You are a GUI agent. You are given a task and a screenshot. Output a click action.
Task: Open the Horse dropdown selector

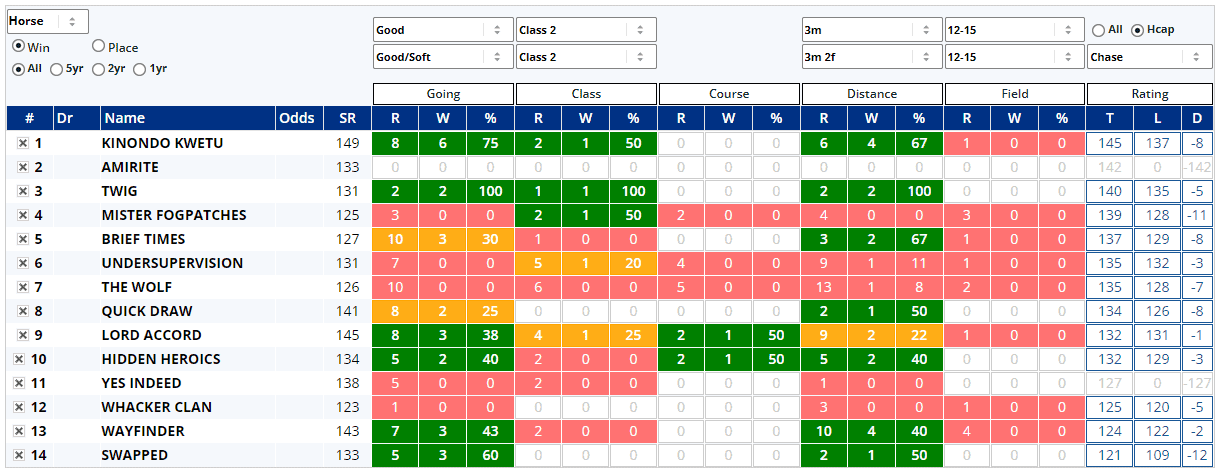pos(47,21)
